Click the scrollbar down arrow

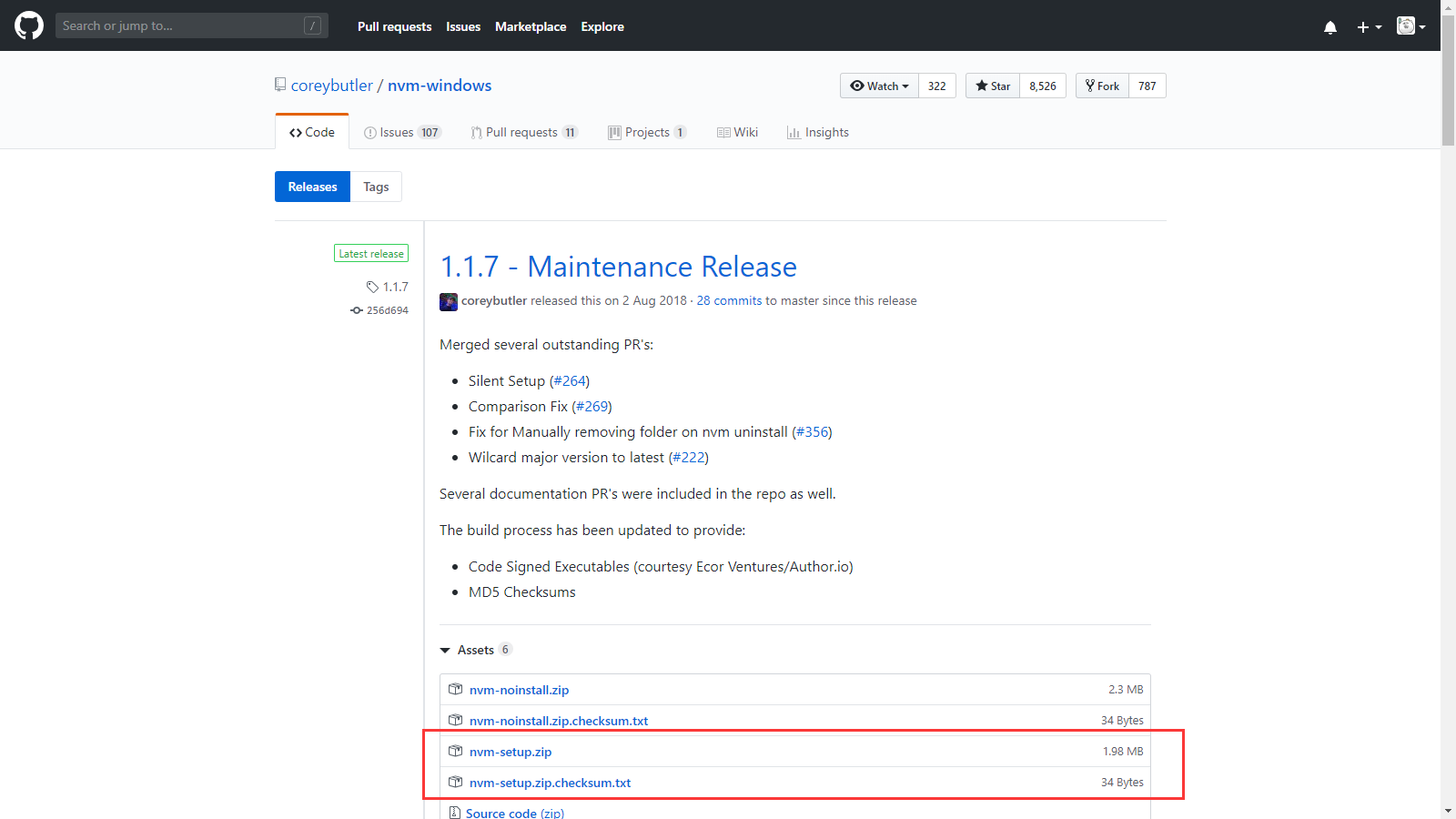click(1449, 811)
